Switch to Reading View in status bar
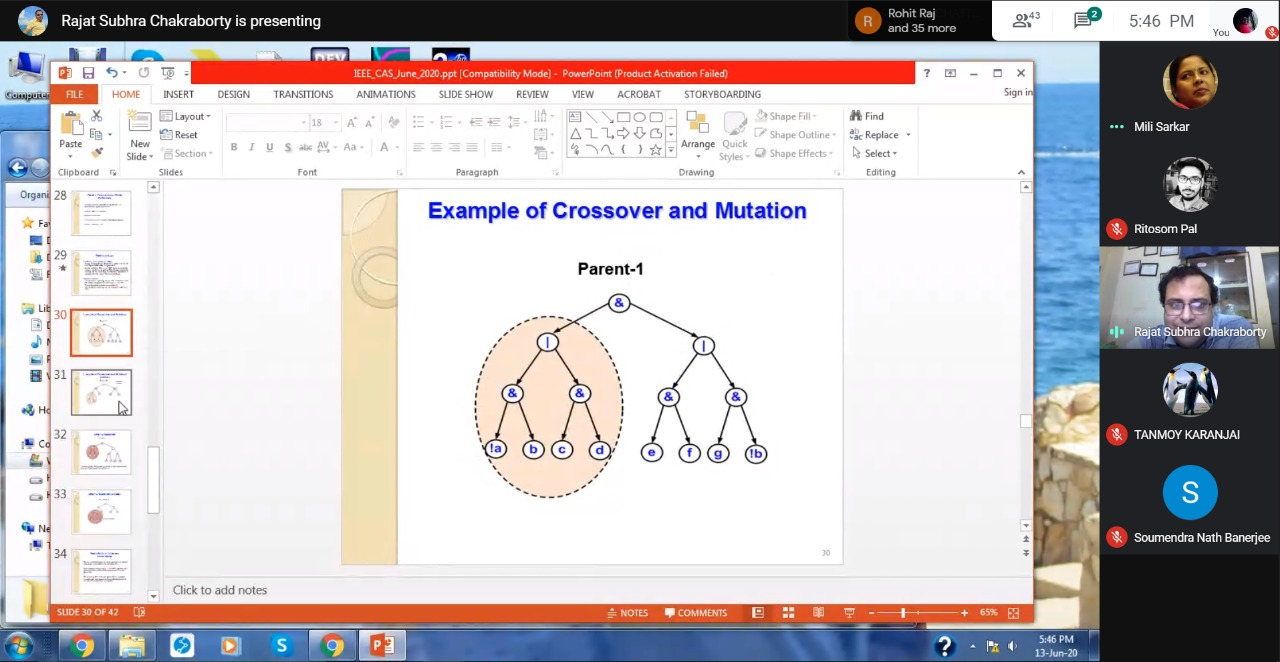 tap(818, 613)
